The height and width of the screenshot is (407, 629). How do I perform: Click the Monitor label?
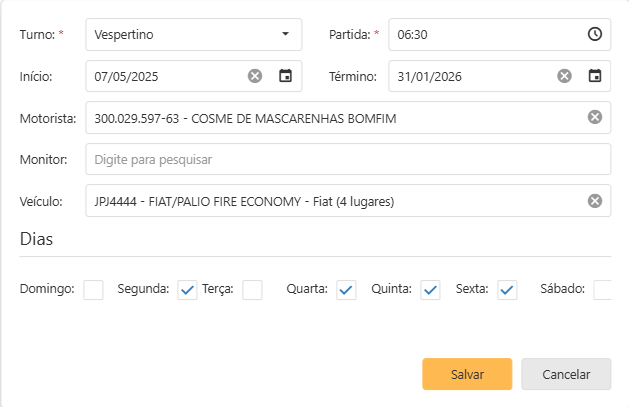[43, 160]
